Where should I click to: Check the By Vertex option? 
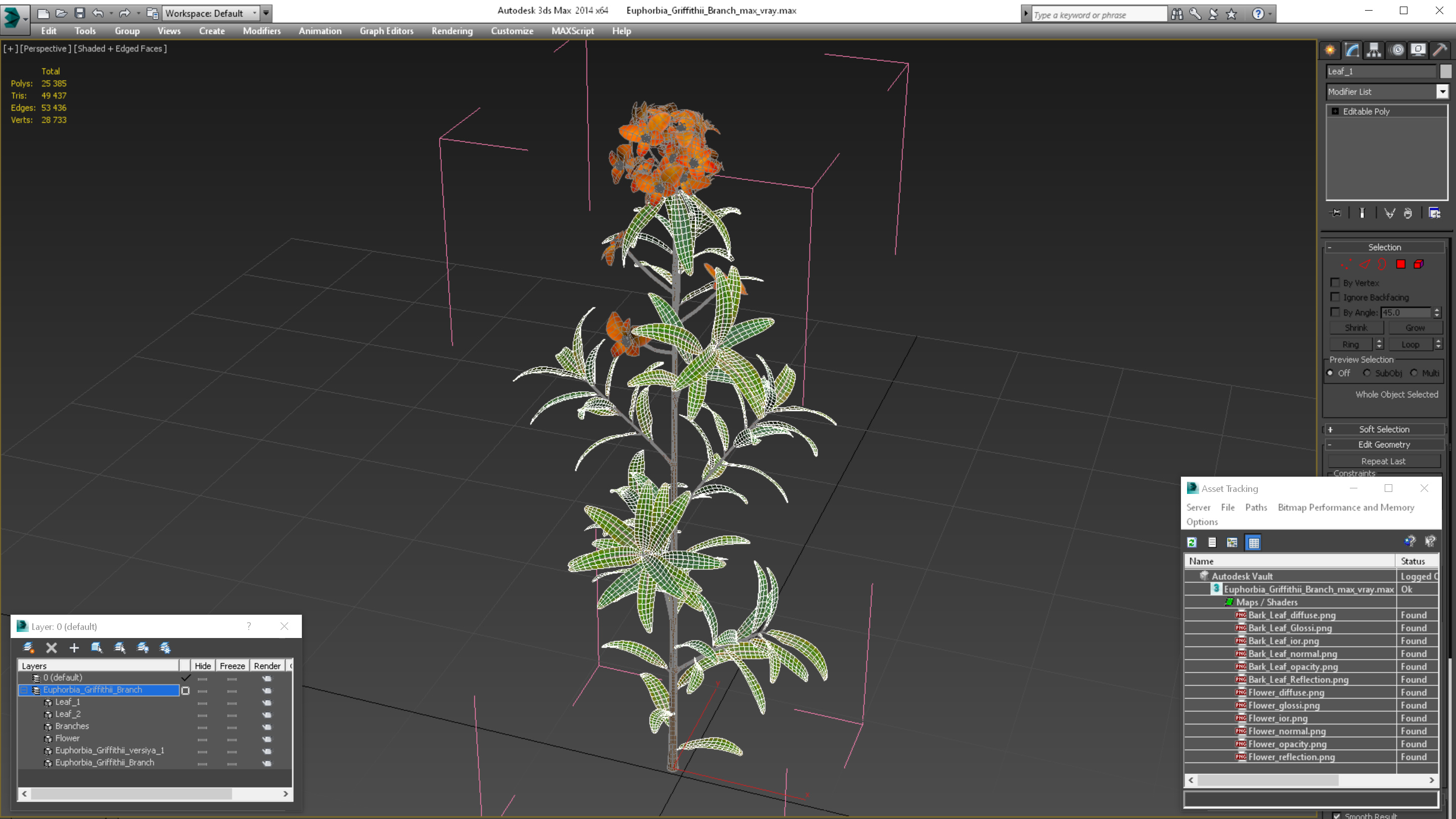coord(1335,283)
